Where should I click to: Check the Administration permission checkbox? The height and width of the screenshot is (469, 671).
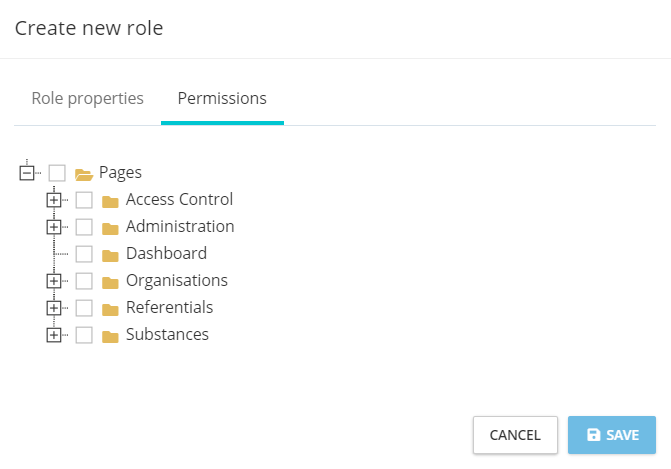(84, 227)
